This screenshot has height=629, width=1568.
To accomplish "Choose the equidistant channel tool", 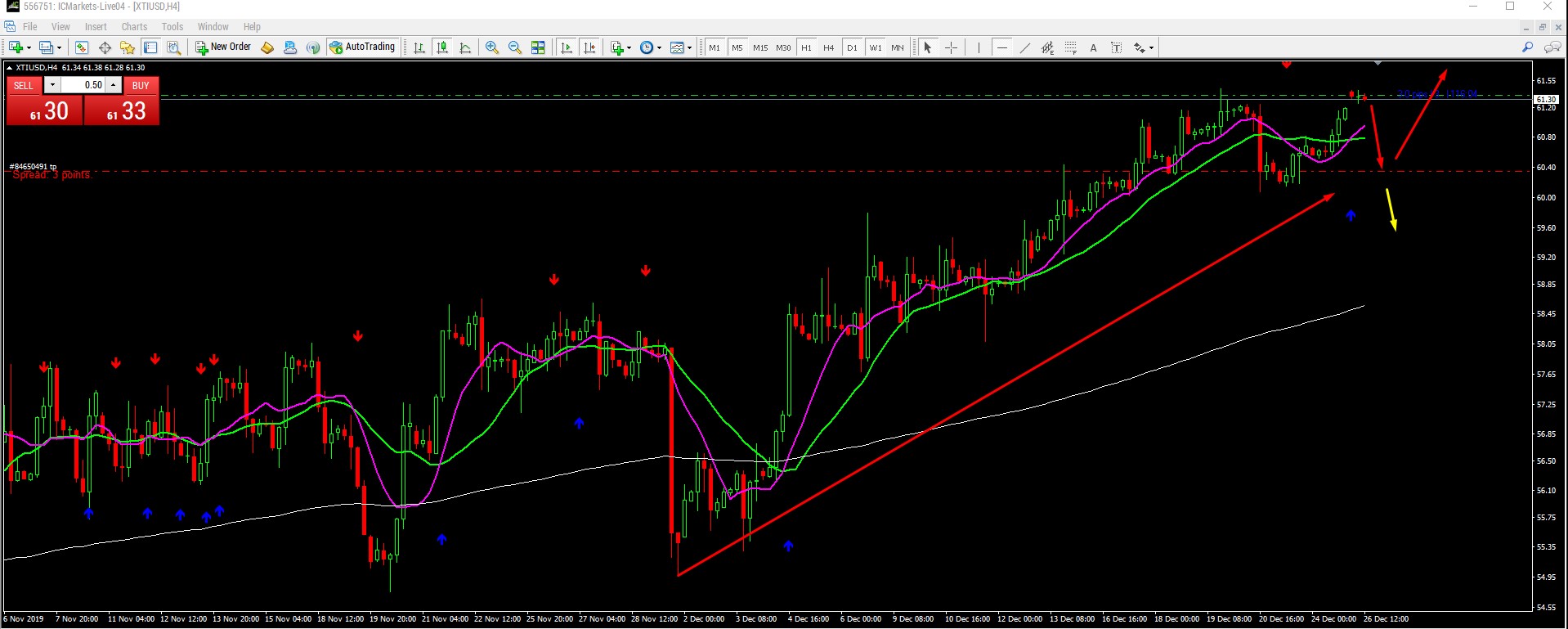I will pos(1047,47).
